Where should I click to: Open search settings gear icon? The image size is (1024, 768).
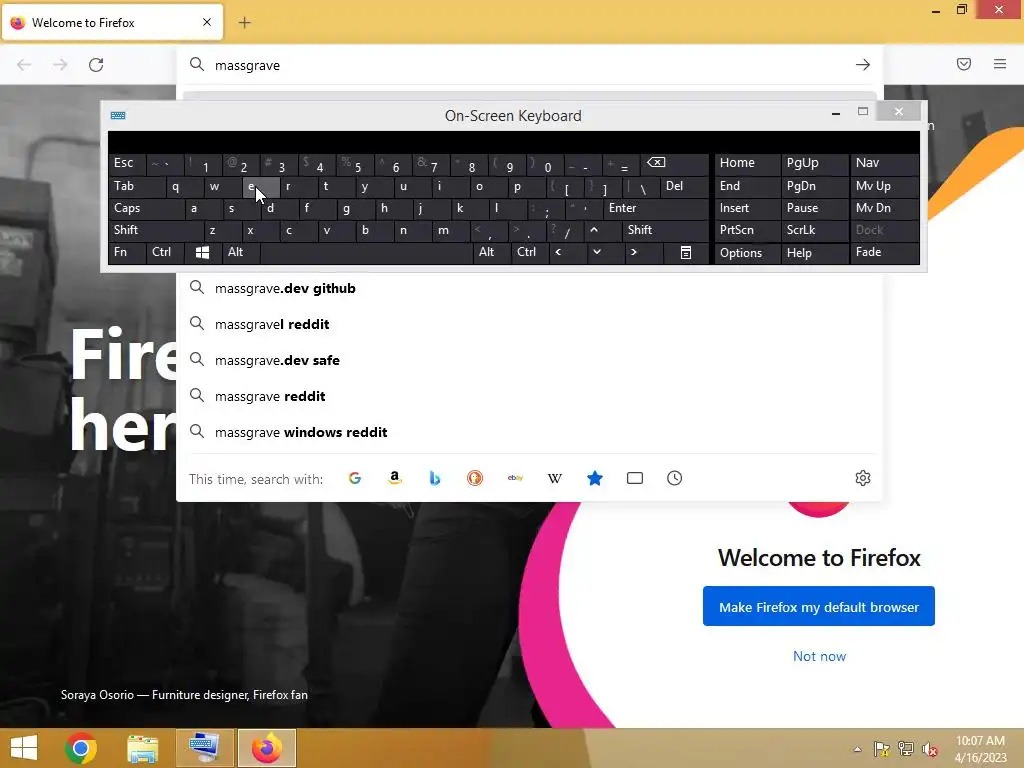[x=863, y=478]
